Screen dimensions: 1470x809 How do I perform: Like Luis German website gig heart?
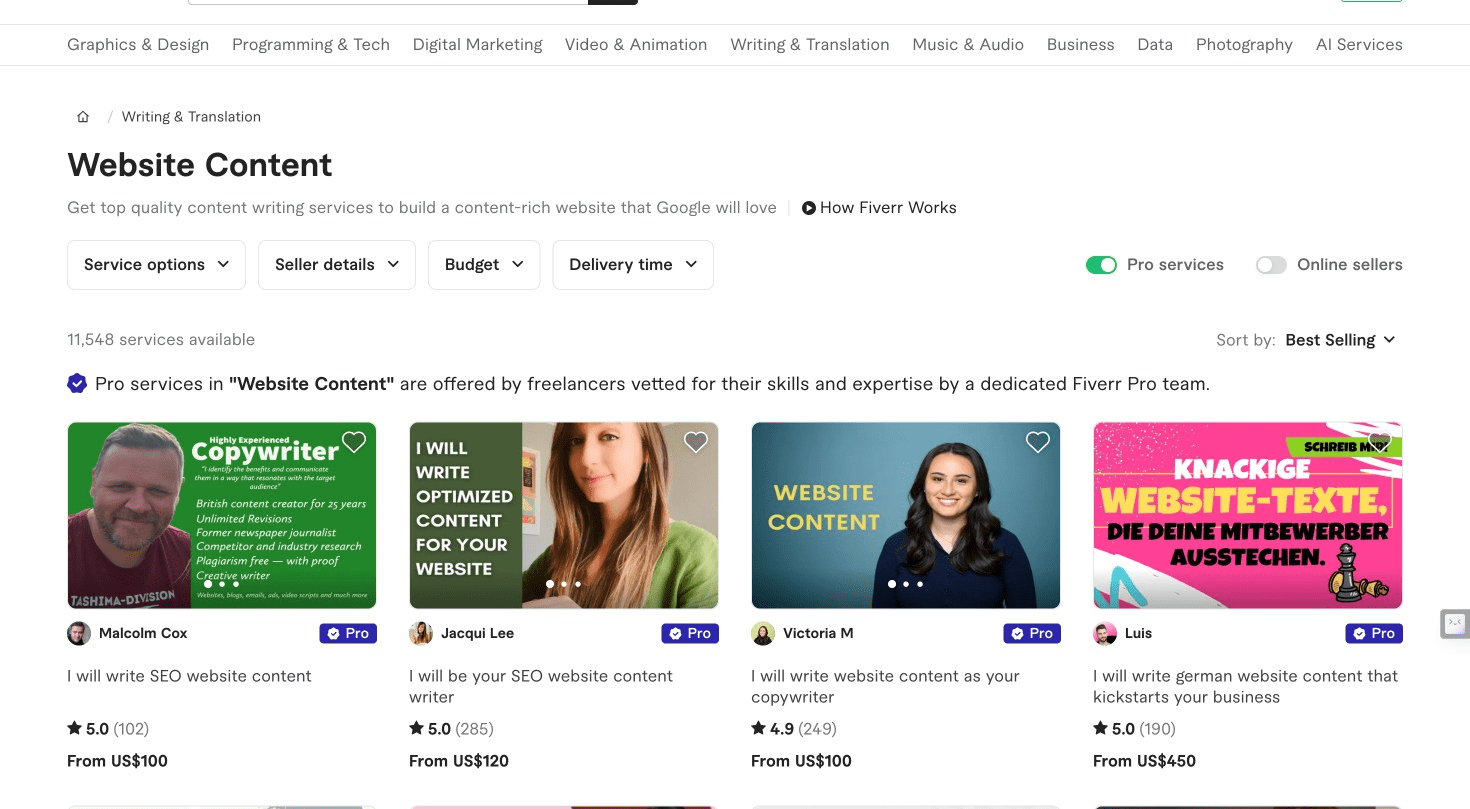click(x=1380, y=442)
